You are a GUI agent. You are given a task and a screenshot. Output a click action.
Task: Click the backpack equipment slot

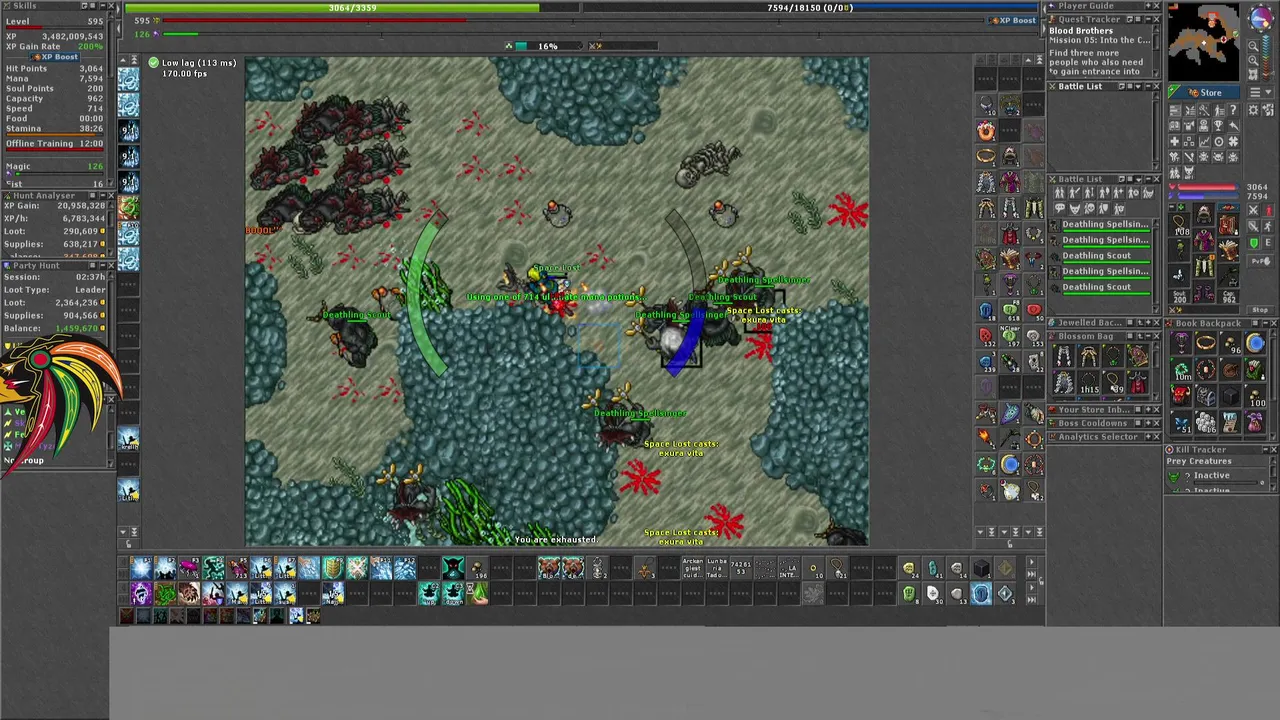click(1228, 225)
